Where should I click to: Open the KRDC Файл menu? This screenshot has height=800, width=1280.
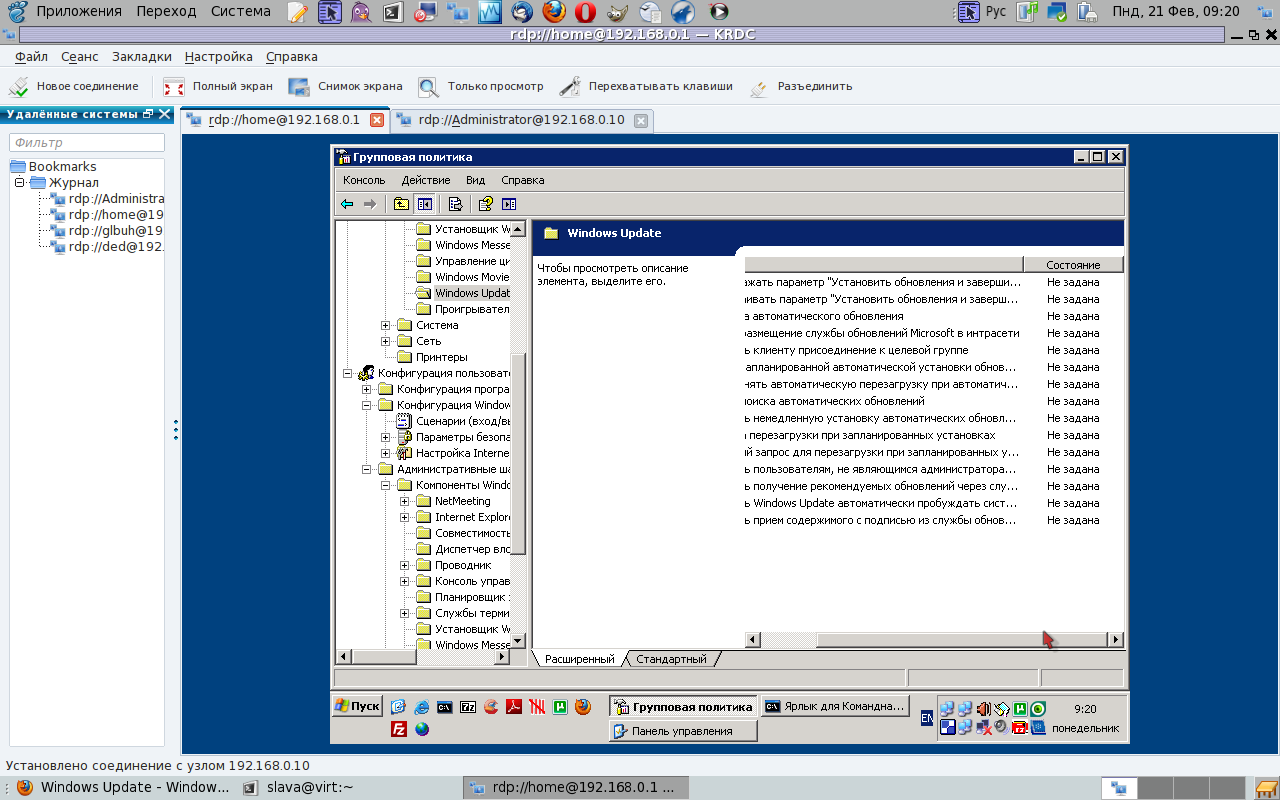click(31, 57)
